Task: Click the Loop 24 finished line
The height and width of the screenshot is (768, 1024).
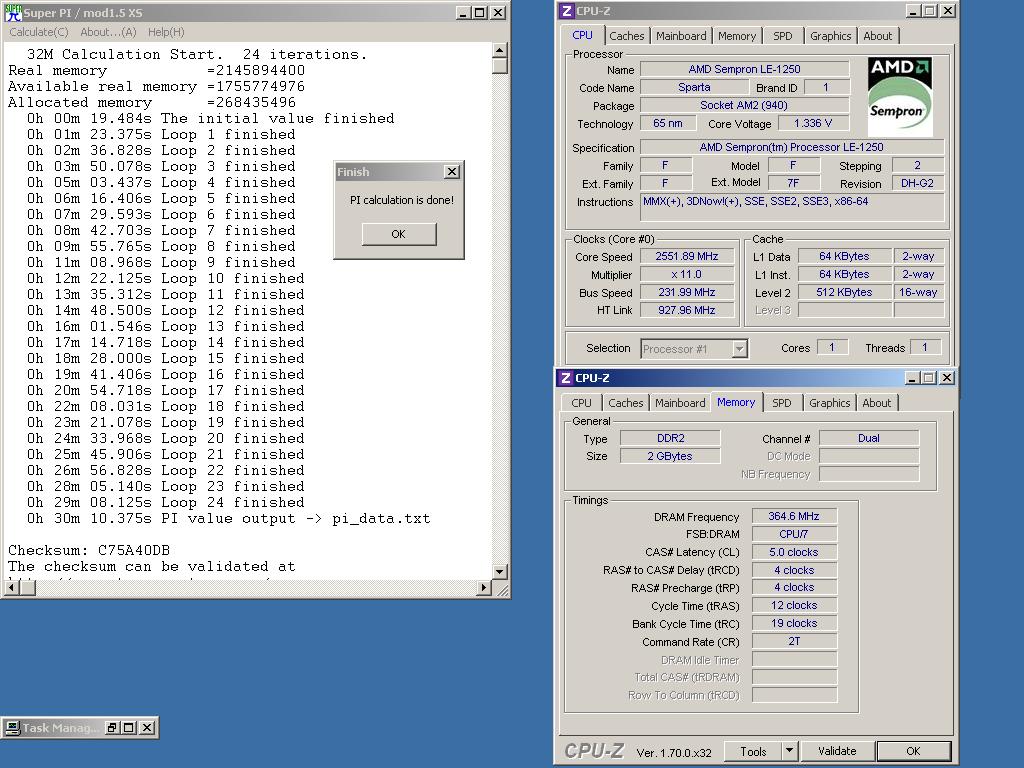Action: (165, 503)
